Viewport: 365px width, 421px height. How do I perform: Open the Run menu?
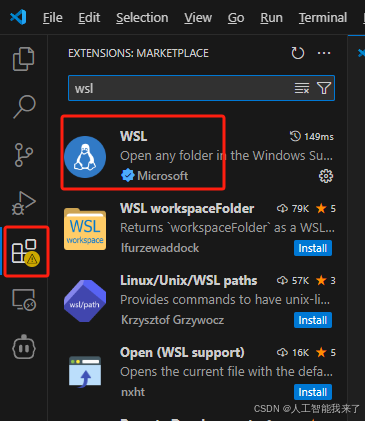271,17
